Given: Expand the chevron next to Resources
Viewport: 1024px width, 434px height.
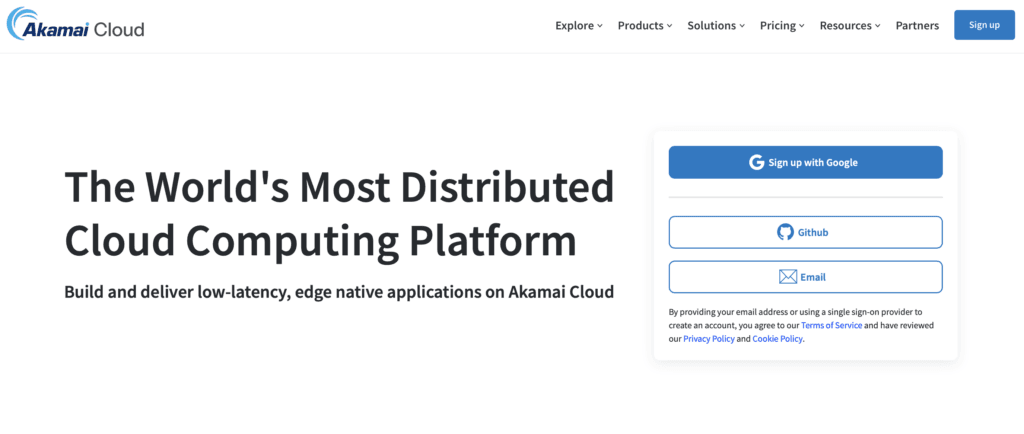Looking at the screenshot, I should point(878,26).
